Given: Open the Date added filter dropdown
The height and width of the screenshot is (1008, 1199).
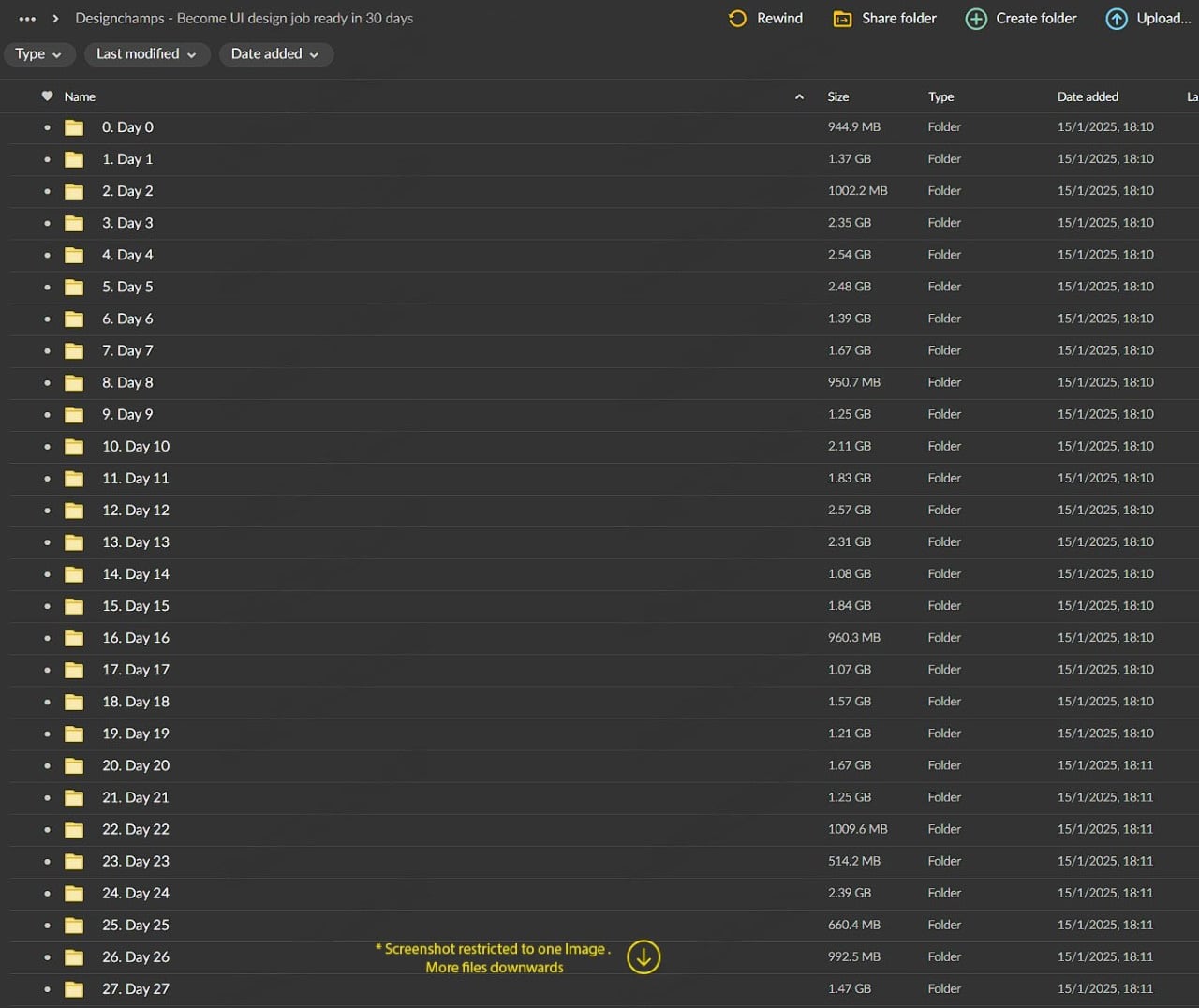Looking at the screenshot, I should coord(275,54).
